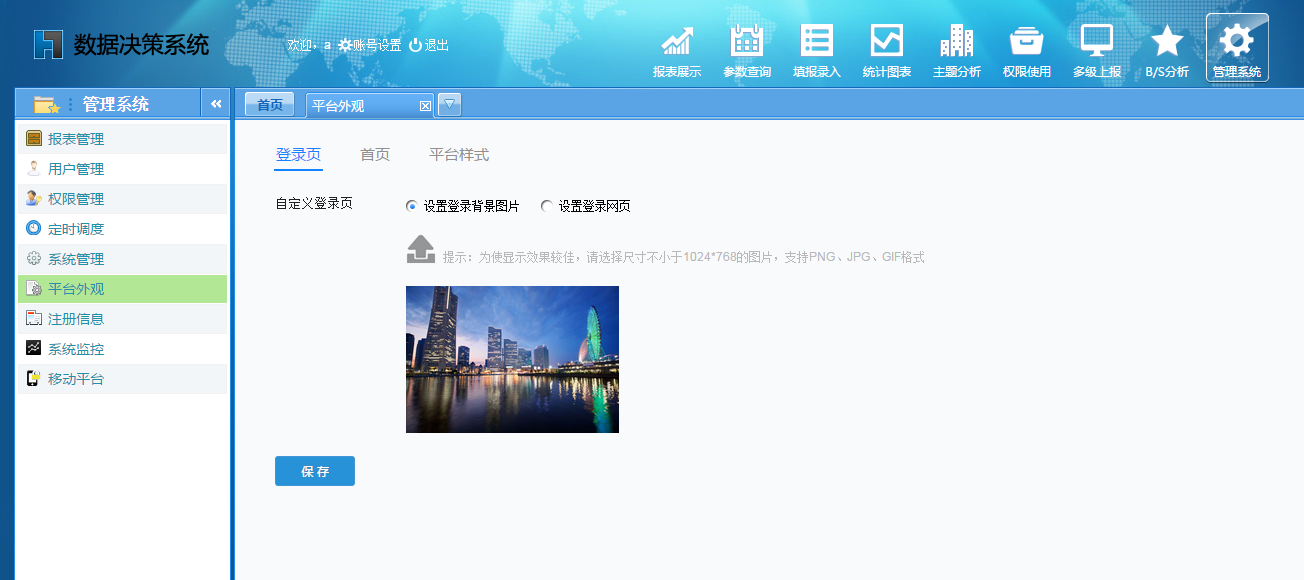Select 设置登录网页 radio button
This screenshot has height=580, width=1304.
[x=546, y=206]
